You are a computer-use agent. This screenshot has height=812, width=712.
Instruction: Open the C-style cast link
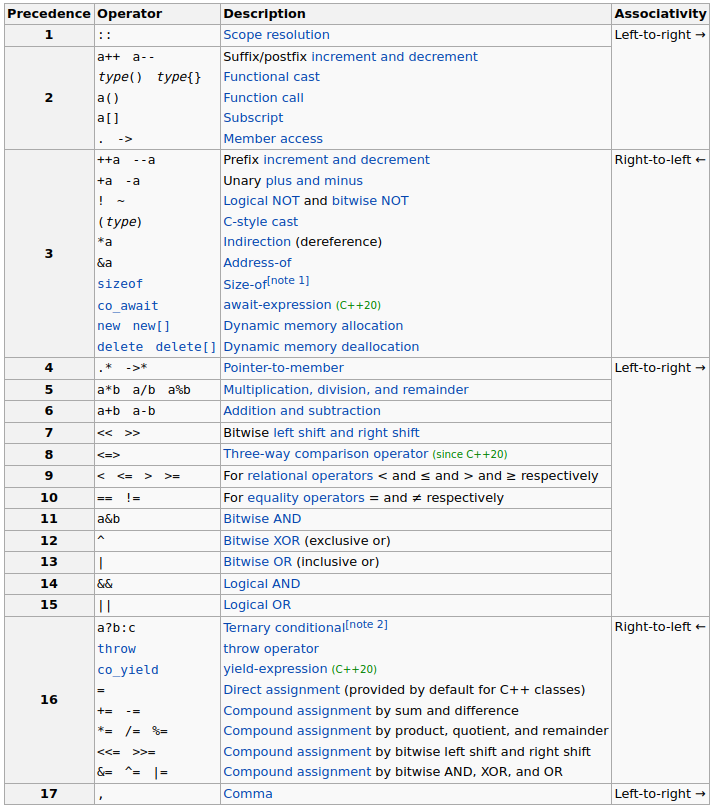click(260, 222)
